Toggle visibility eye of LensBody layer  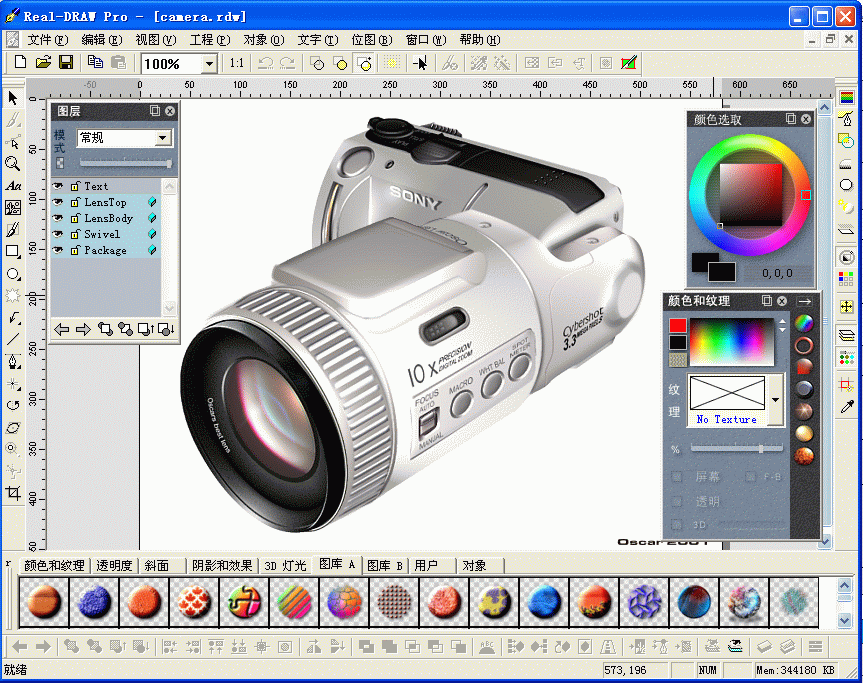(58, 218)
